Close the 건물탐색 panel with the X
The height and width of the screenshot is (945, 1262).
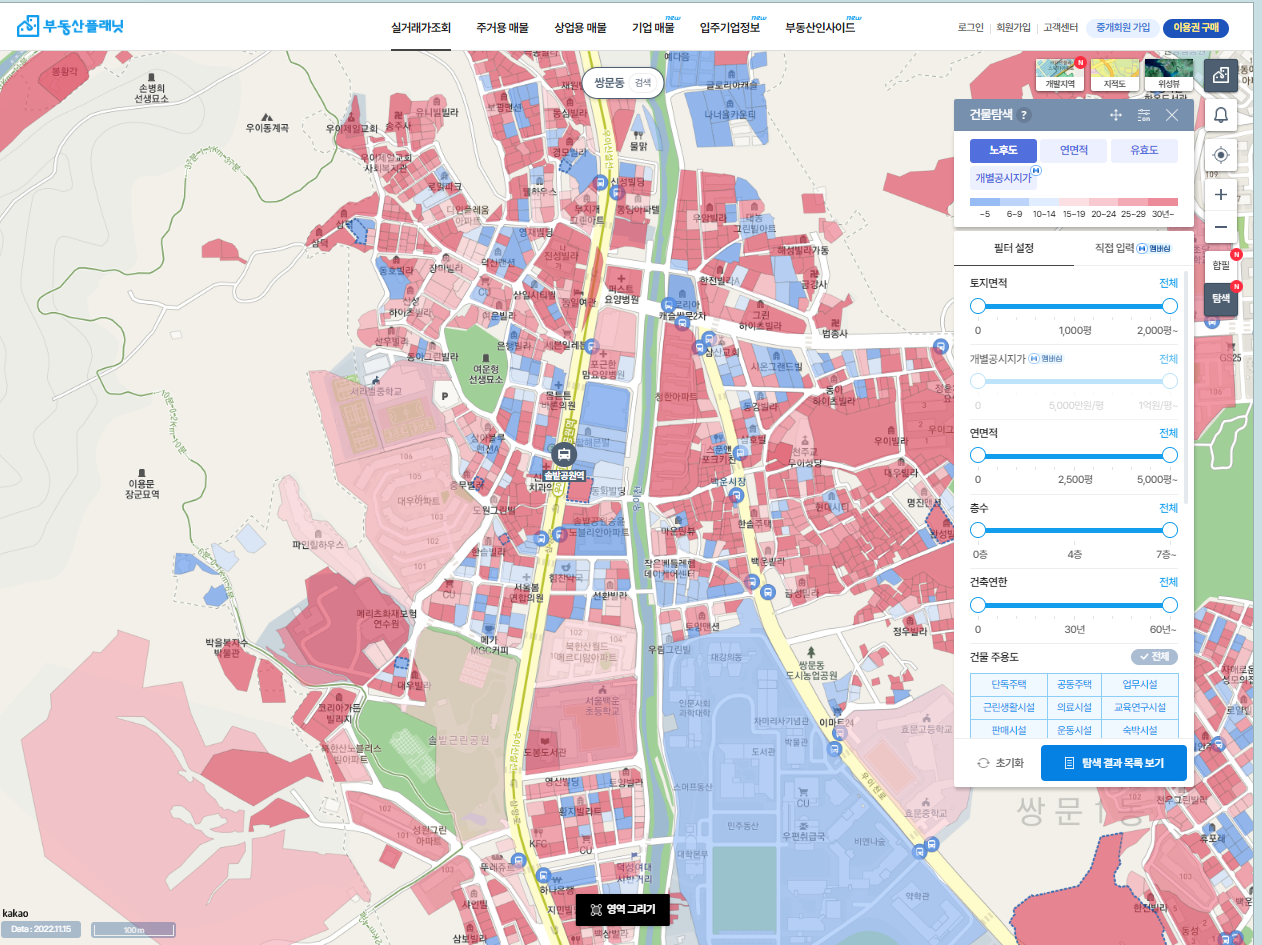(x=1172, y=115)
